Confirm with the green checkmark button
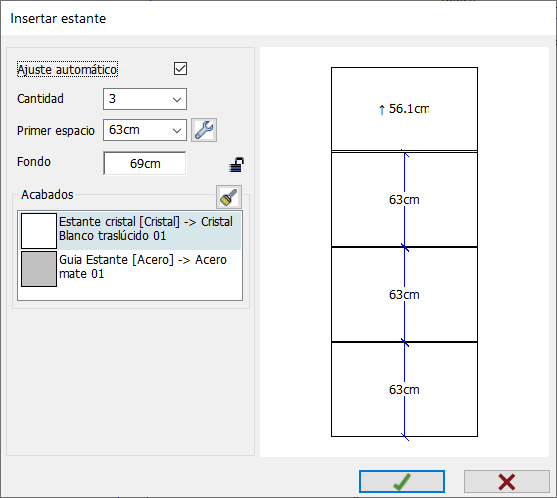The image size is (557, 498). (x=402, y=482)
